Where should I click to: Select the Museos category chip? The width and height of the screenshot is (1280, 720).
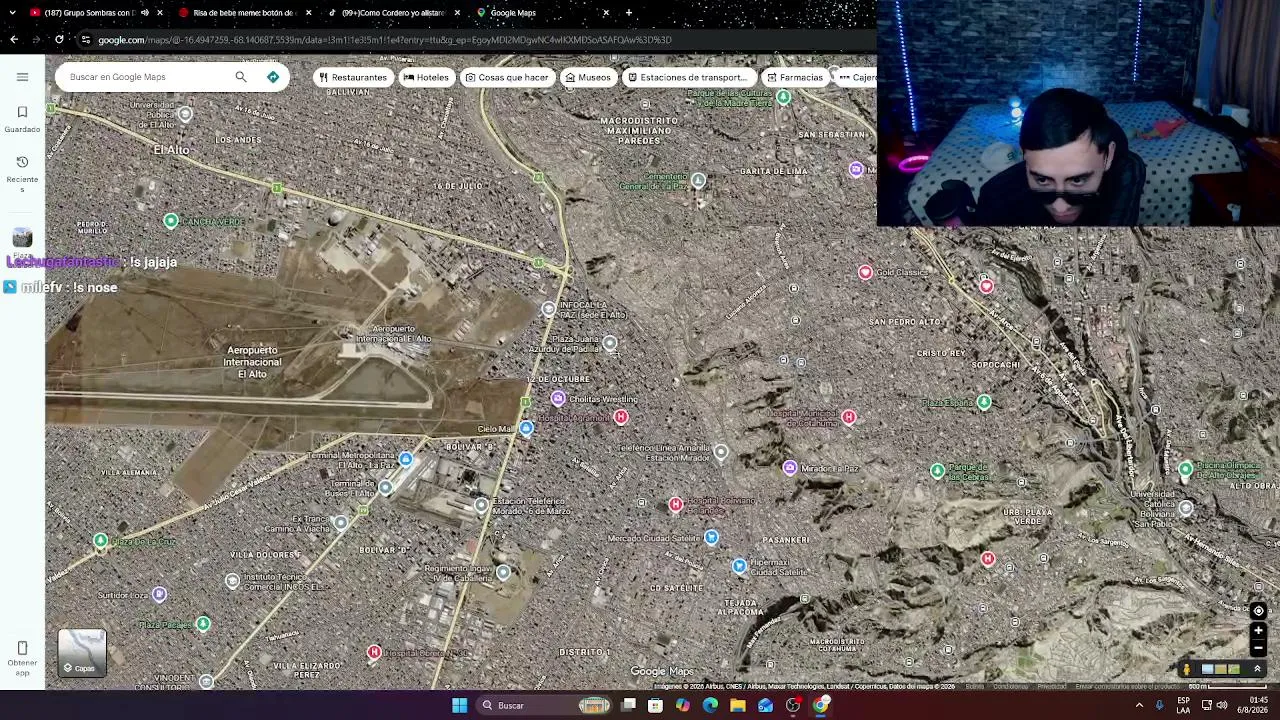[x=588, y=77]
